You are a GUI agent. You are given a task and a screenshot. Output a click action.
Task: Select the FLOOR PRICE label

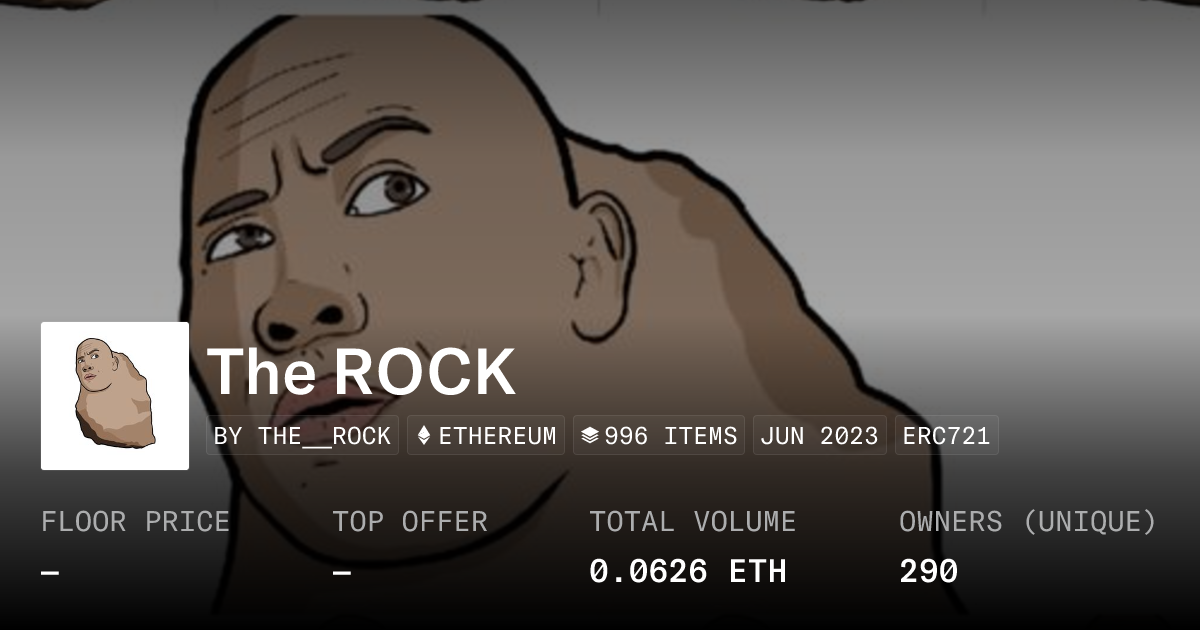point(135,522)
